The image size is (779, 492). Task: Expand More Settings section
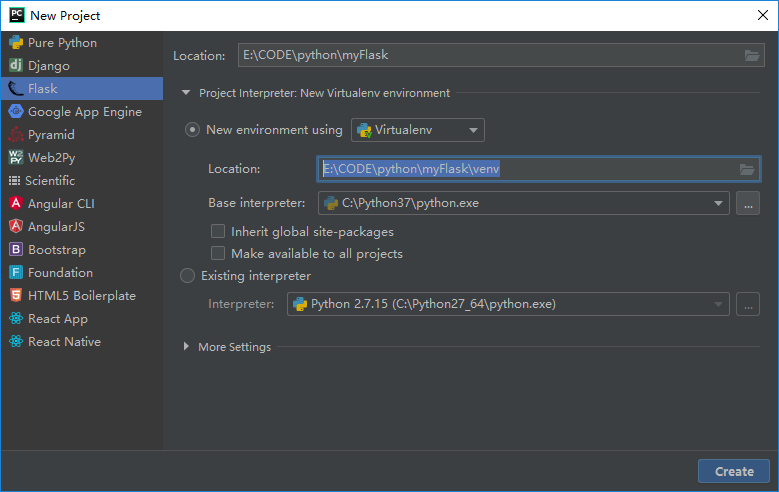pos(186,346)
